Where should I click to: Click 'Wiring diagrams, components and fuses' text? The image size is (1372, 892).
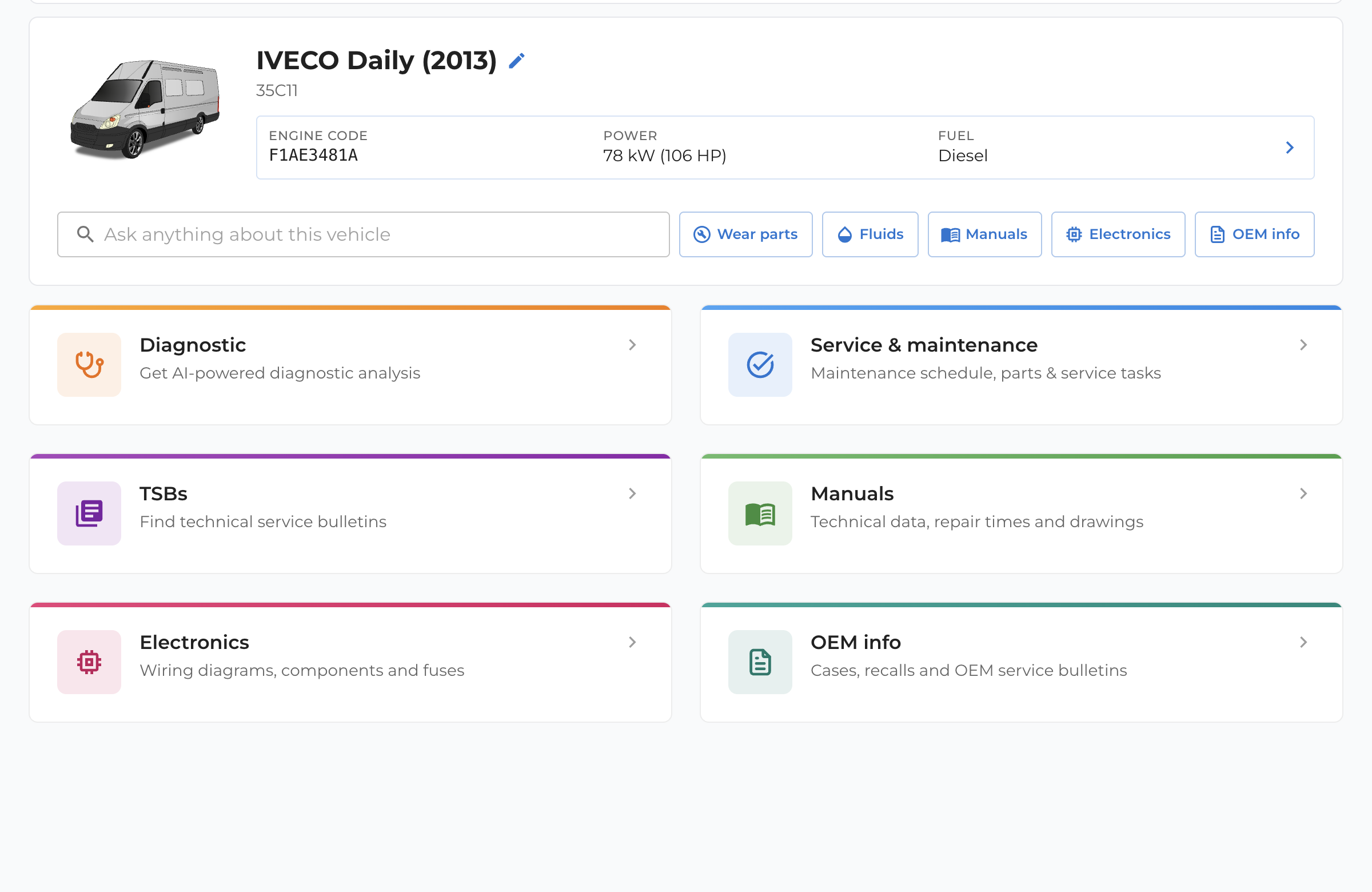coord(302,671)
